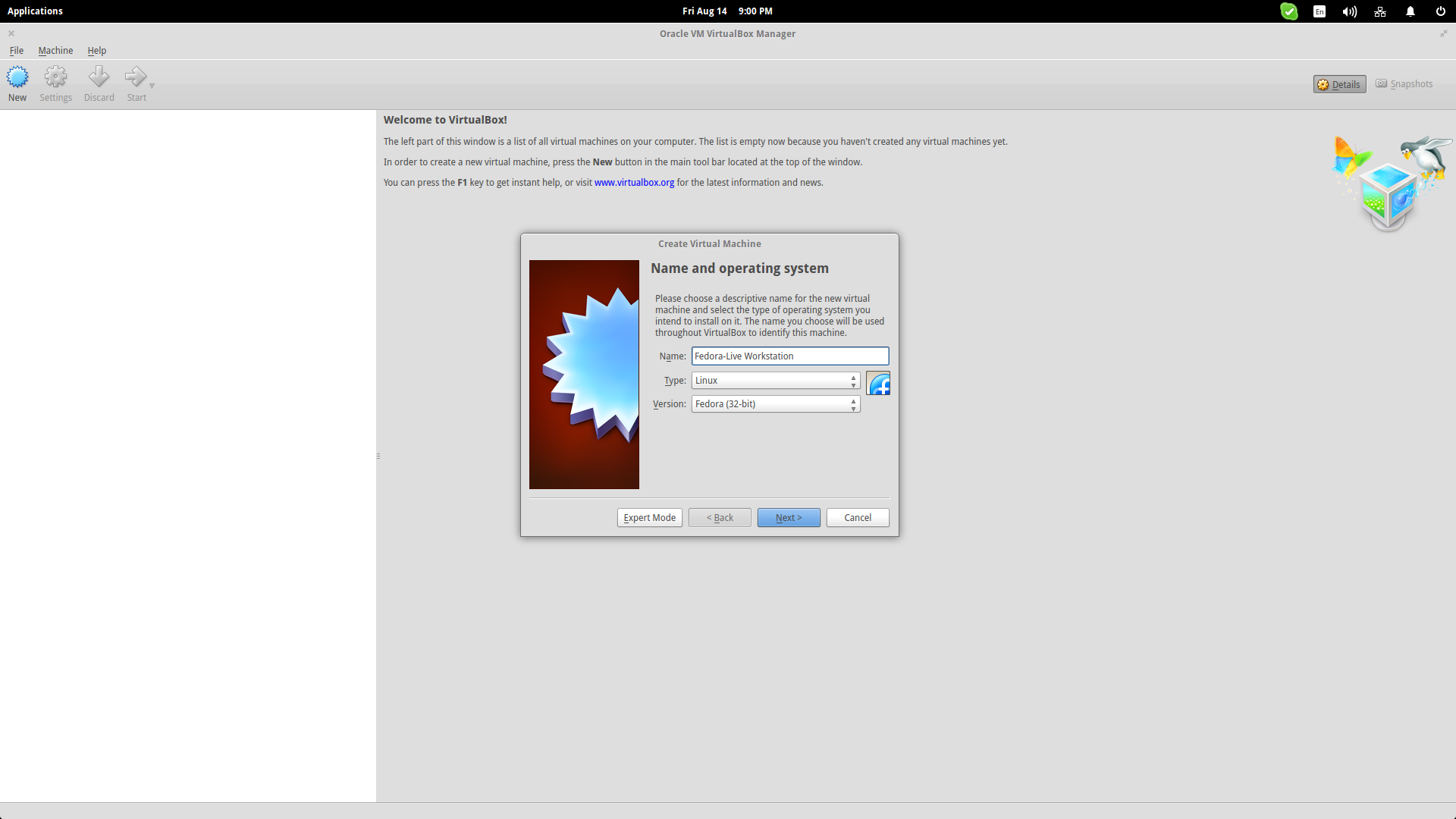1456x819 pixels.
Task: Close the VirtualBox Manager window
Action: 11,33
